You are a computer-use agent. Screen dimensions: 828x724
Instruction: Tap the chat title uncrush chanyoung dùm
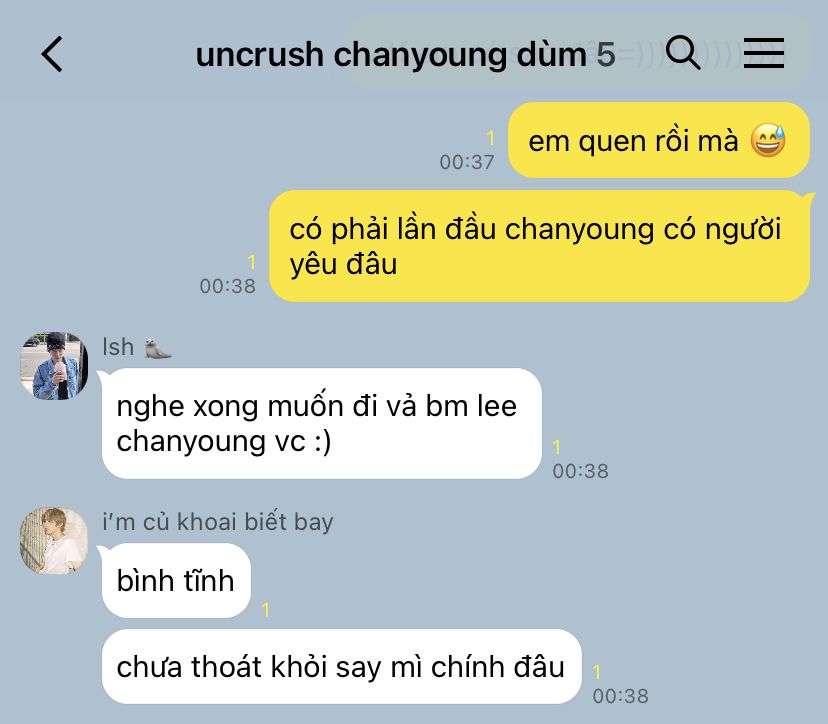[391, 55]
